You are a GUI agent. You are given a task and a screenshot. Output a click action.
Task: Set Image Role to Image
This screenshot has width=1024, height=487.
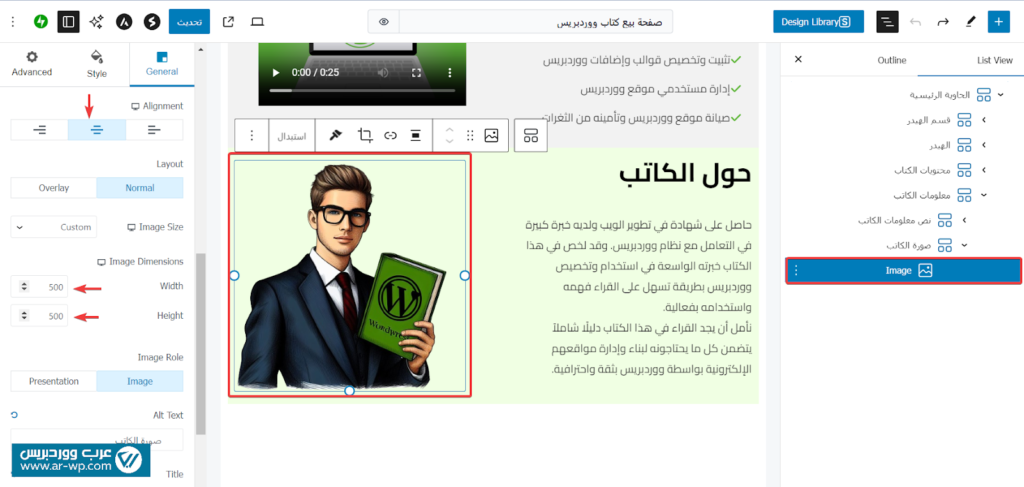point(140,381)
